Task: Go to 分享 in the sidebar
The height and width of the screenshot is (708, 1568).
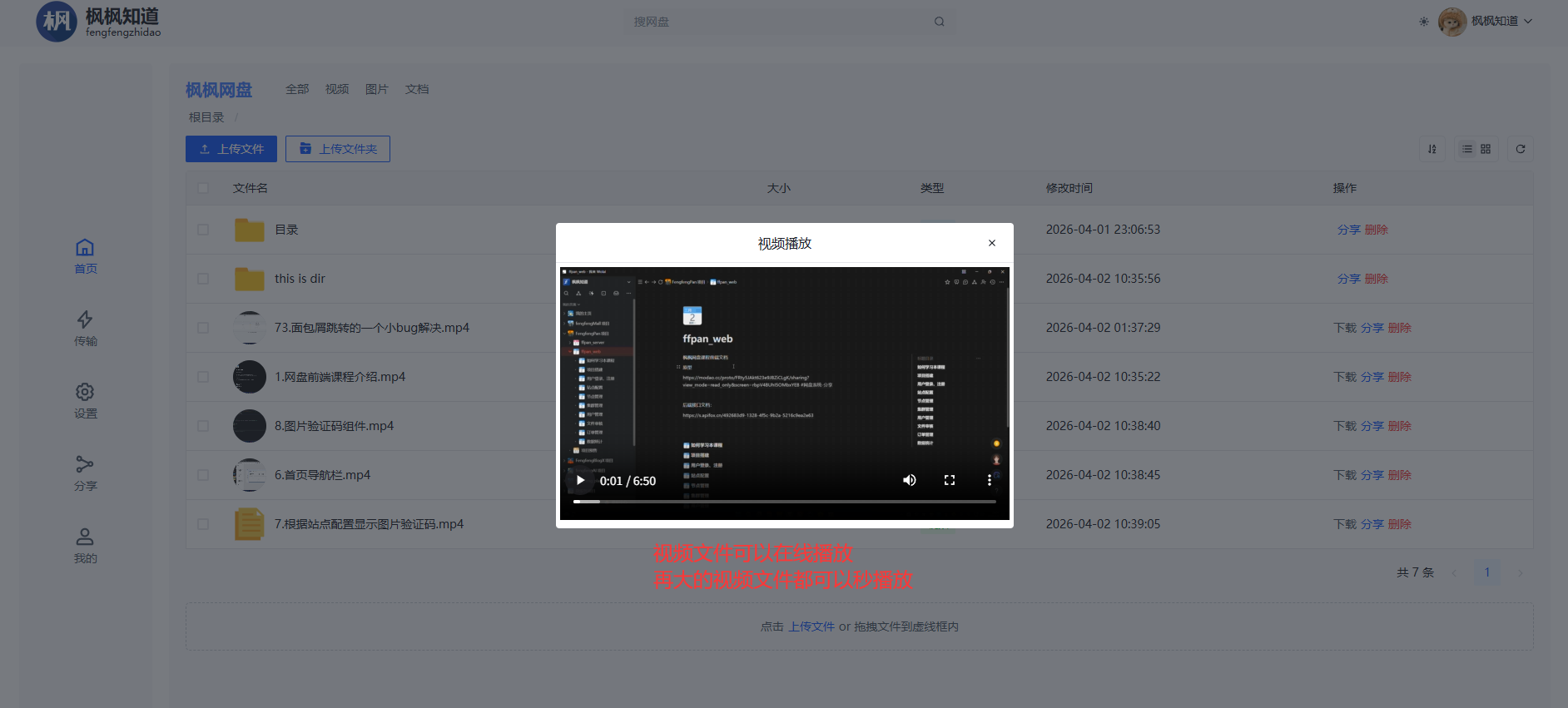Action: (85, 473)
